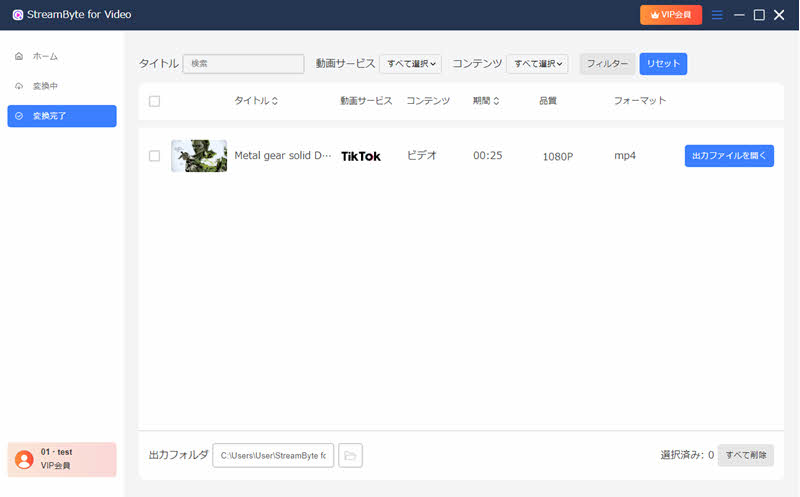The width and height of the screenshot is (800, 497).
Task: Maximize the StreamByte window
Action: pyautogui.click(x=759, y=15)
